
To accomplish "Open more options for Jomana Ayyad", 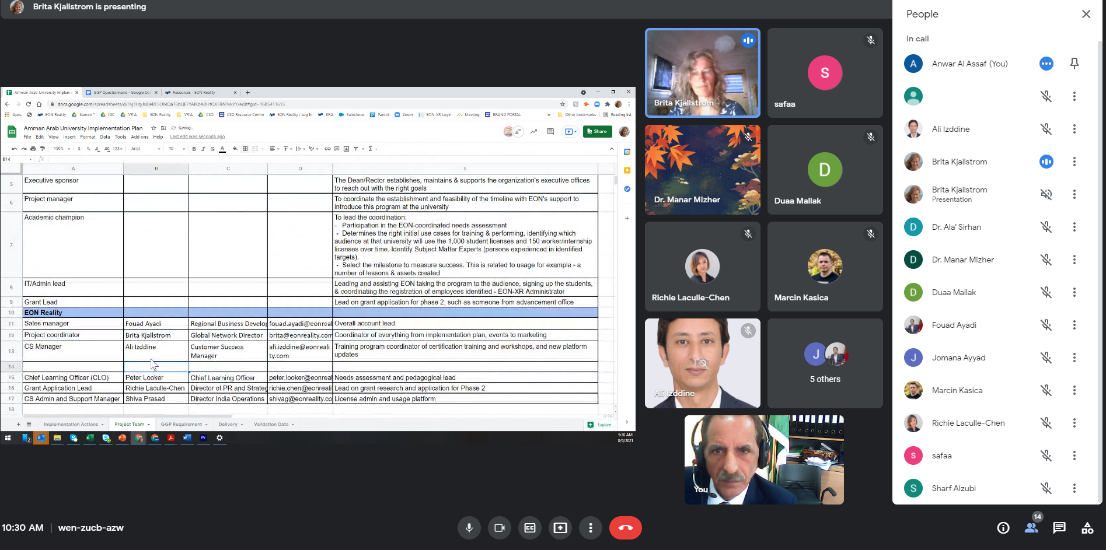I will [x=1074, y=358].
